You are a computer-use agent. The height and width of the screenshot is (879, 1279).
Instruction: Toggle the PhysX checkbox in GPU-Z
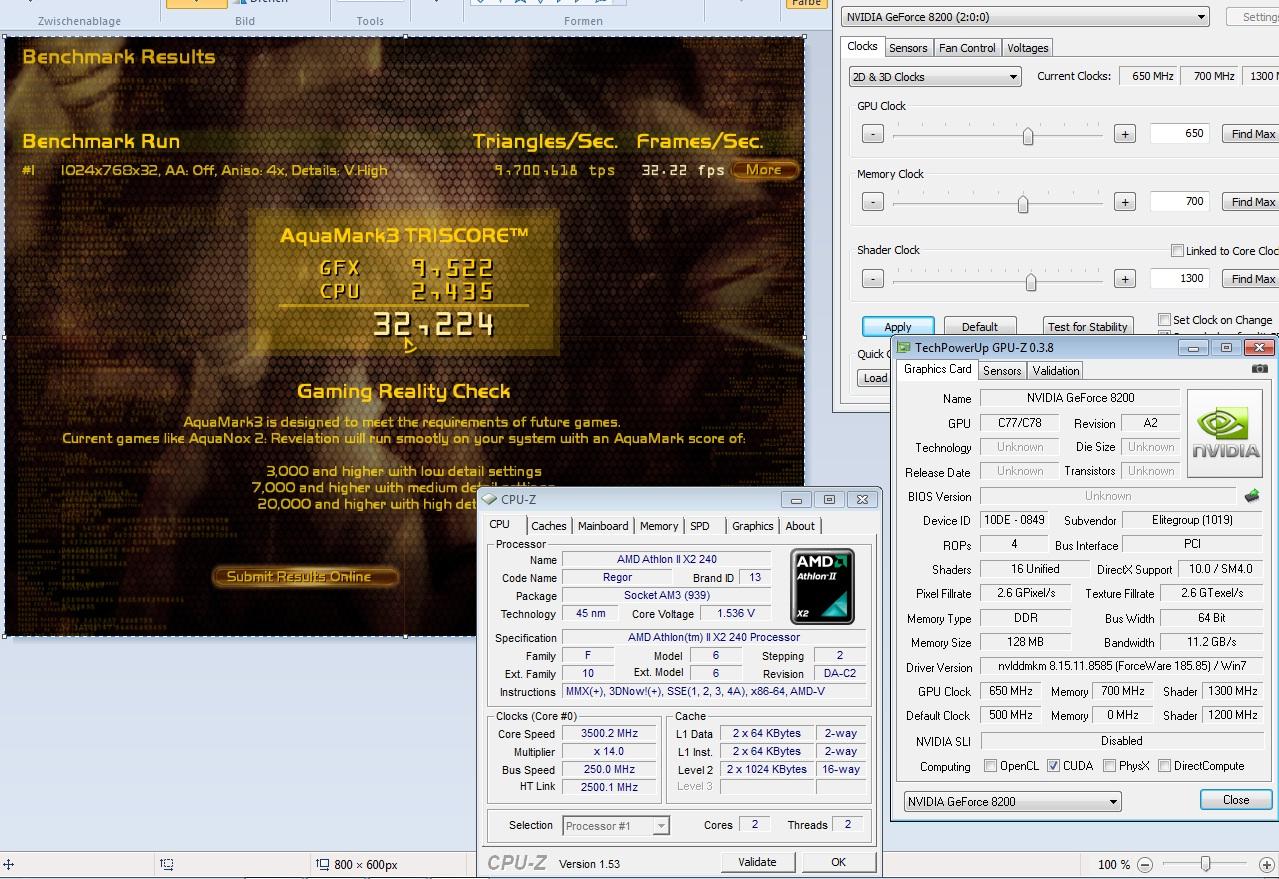point(1109,766)
